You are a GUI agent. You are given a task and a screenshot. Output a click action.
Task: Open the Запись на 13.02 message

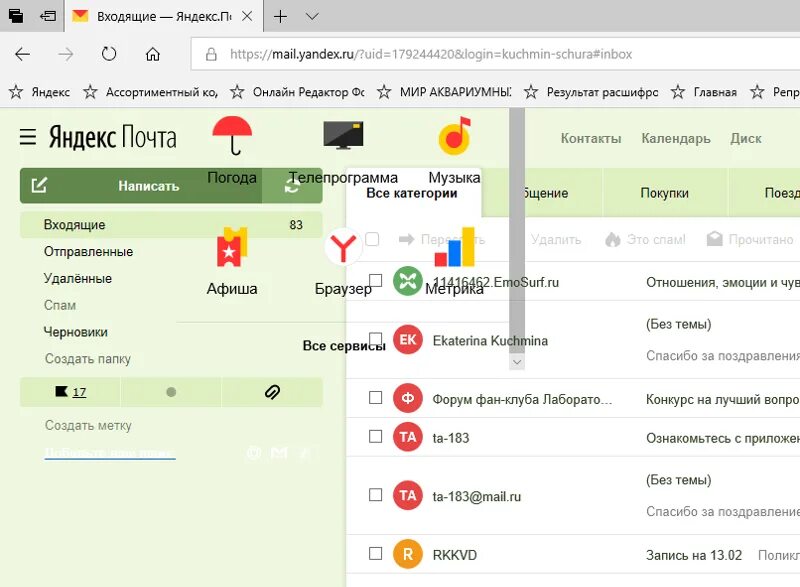[x=694, y=555]
